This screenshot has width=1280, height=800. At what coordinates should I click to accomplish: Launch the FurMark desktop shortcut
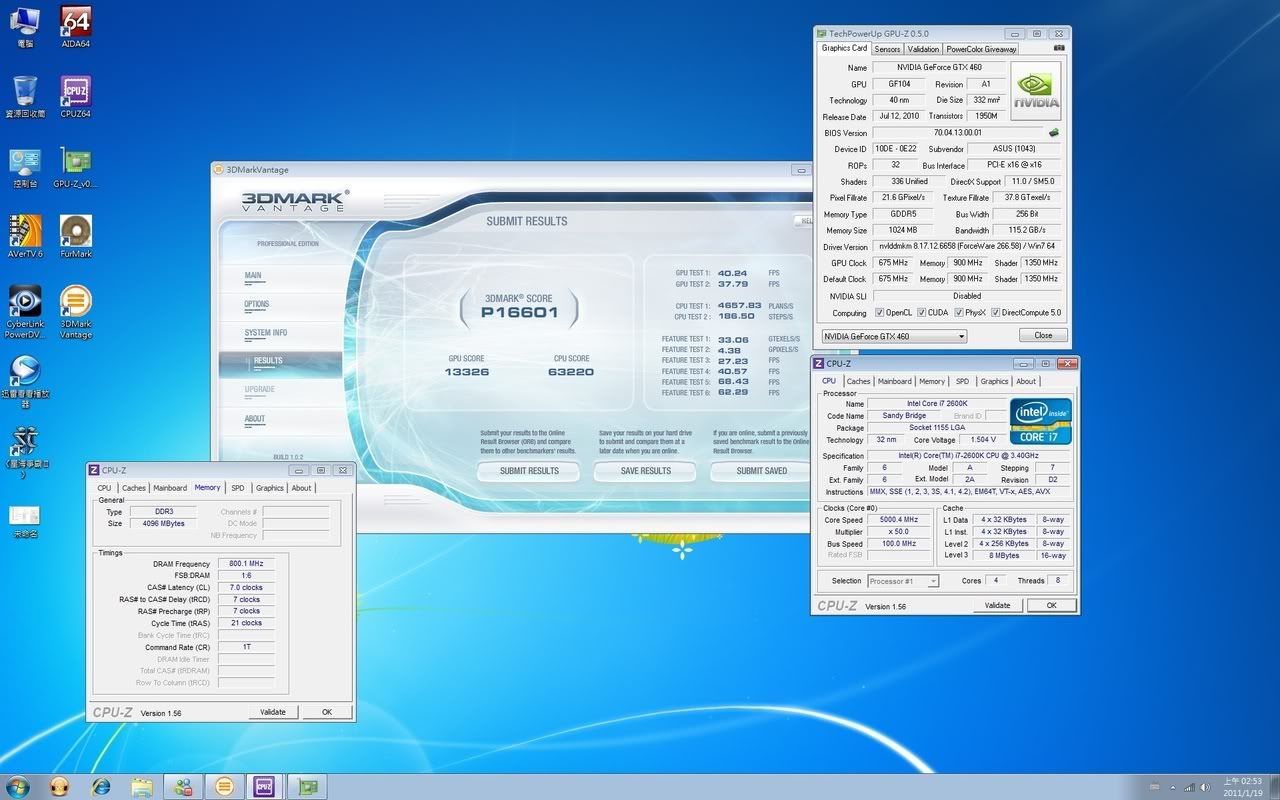pyautogui.click(x=76, y=237)
